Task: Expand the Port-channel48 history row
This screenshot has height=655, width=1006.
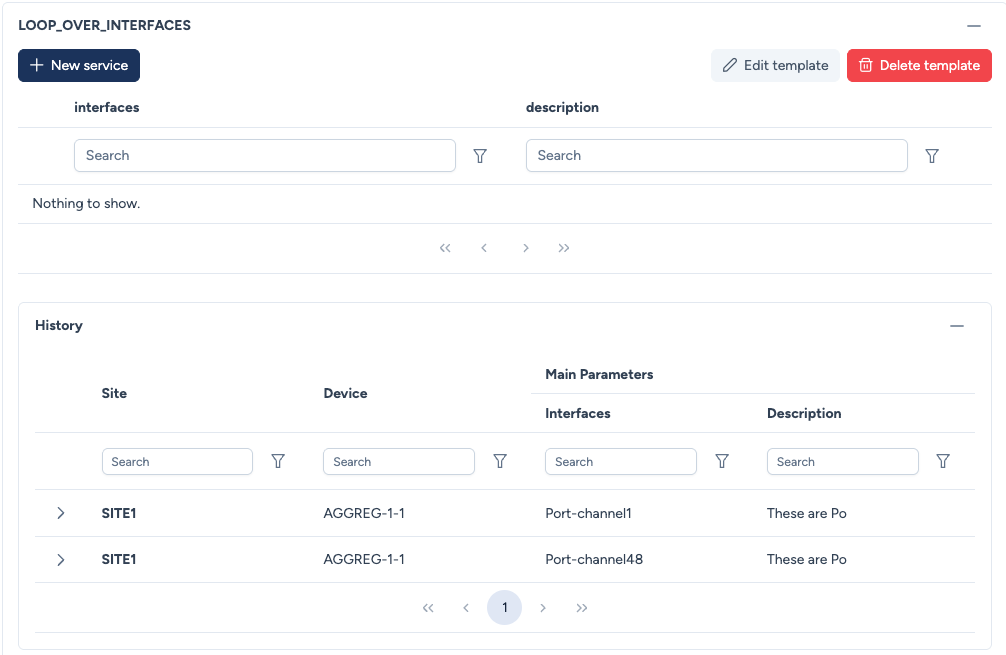Action: click(x=61, y=559)
